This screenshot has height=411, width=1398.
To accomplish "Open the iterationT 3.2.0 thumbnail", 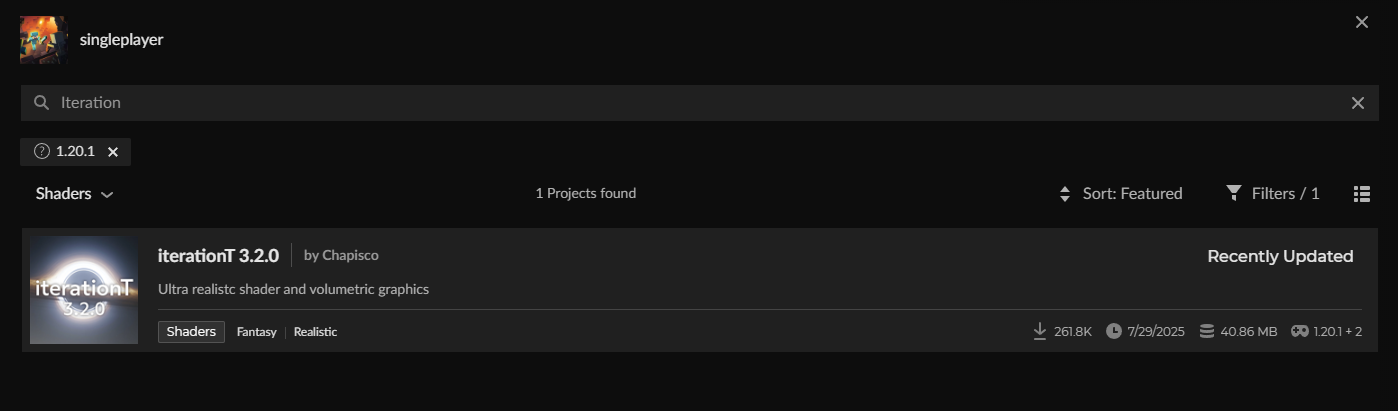I will point(84,290).
